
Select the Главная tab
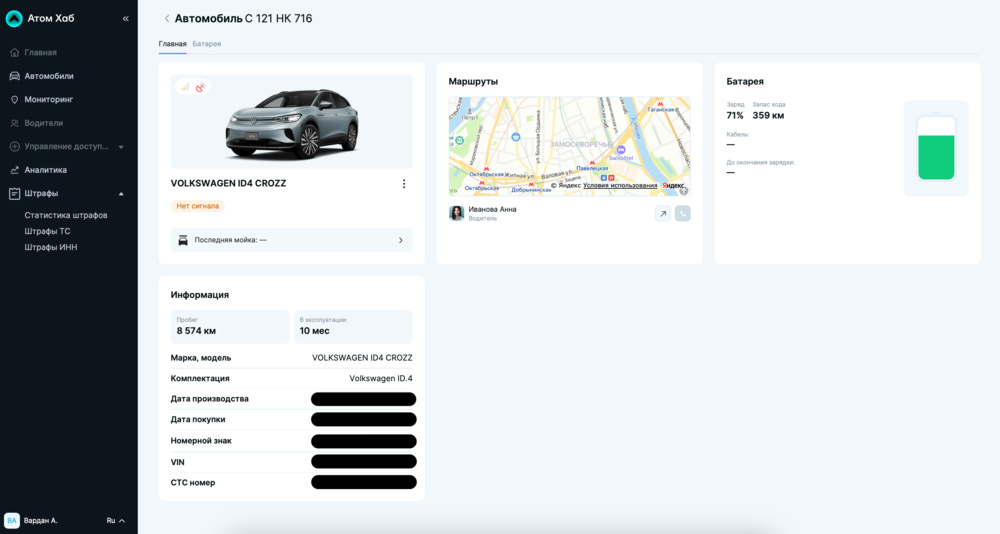click(172, 44)
